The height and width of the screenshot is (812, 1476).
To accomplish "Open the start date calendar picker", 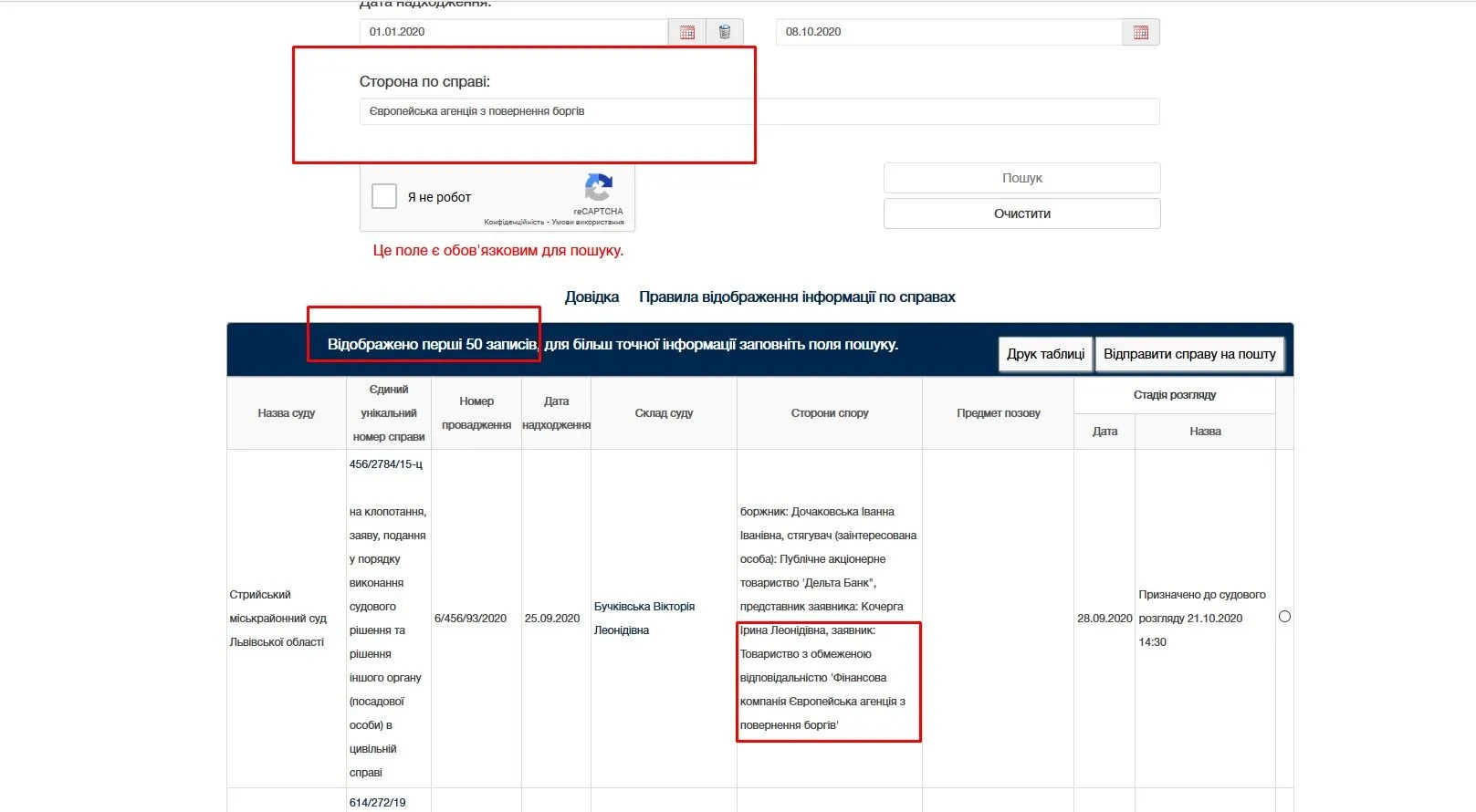I will 687,32.
